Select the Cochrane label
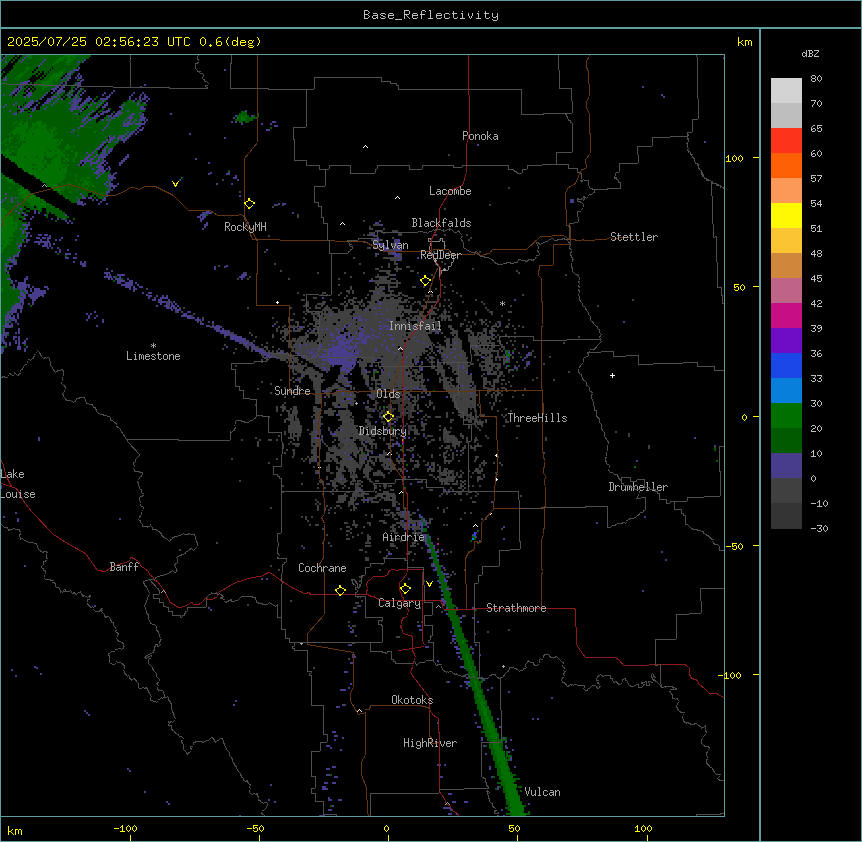Image resolution: width=862 pixels, height=842 pixels. coord(322,568)
